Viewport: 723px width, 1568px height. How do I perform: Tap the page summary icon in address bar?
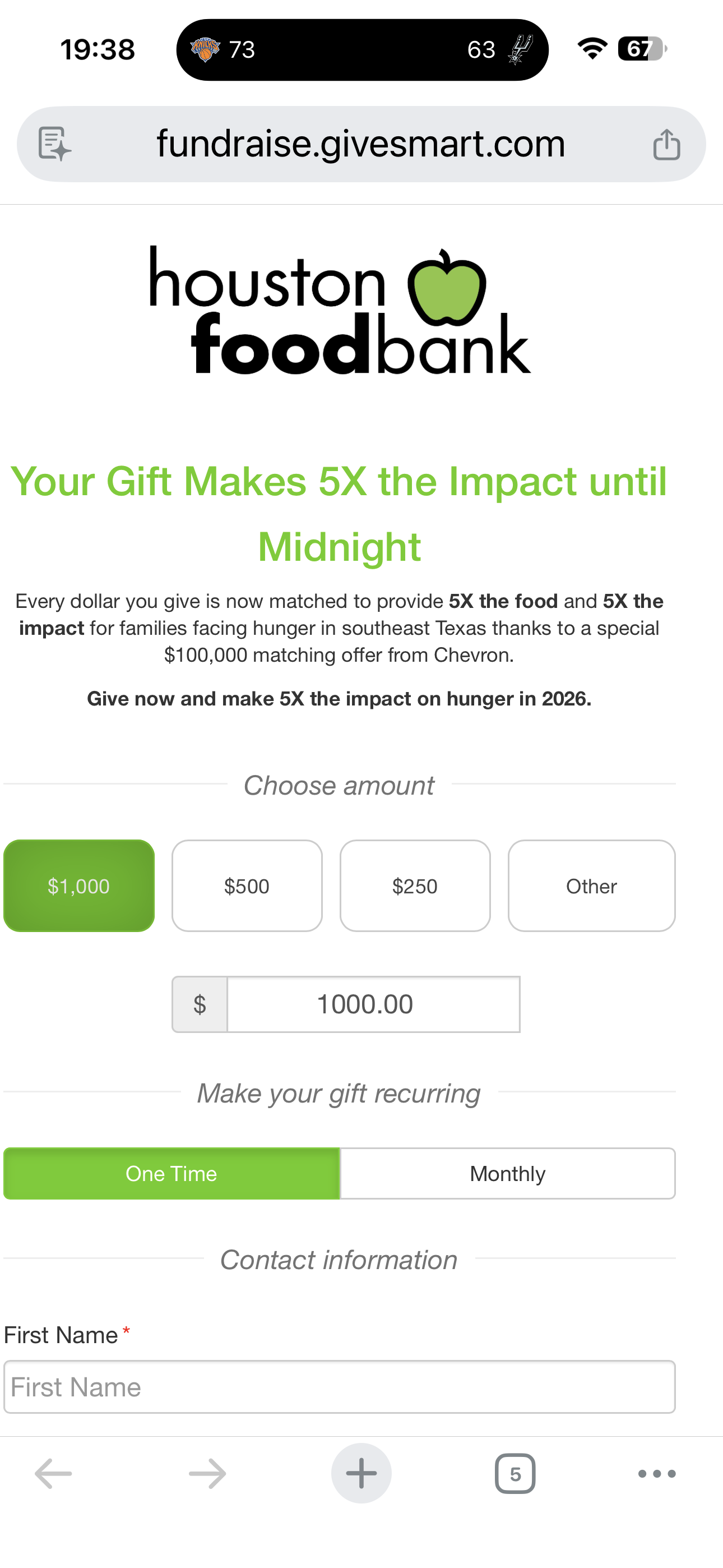tap(55, 144)
